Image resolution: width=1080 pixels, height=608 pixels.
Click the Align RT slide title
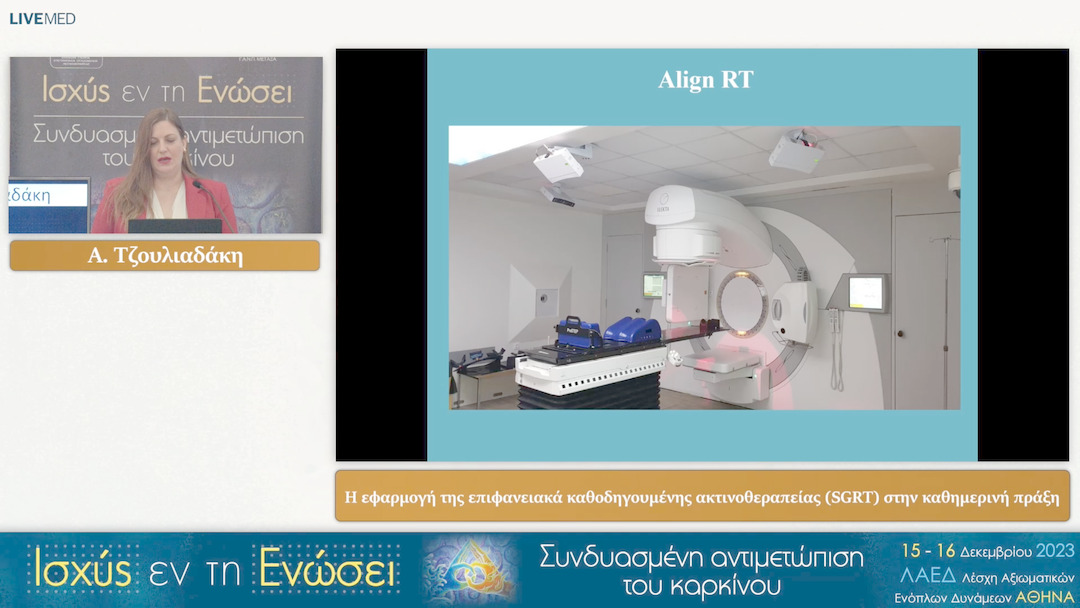(705, 80)
